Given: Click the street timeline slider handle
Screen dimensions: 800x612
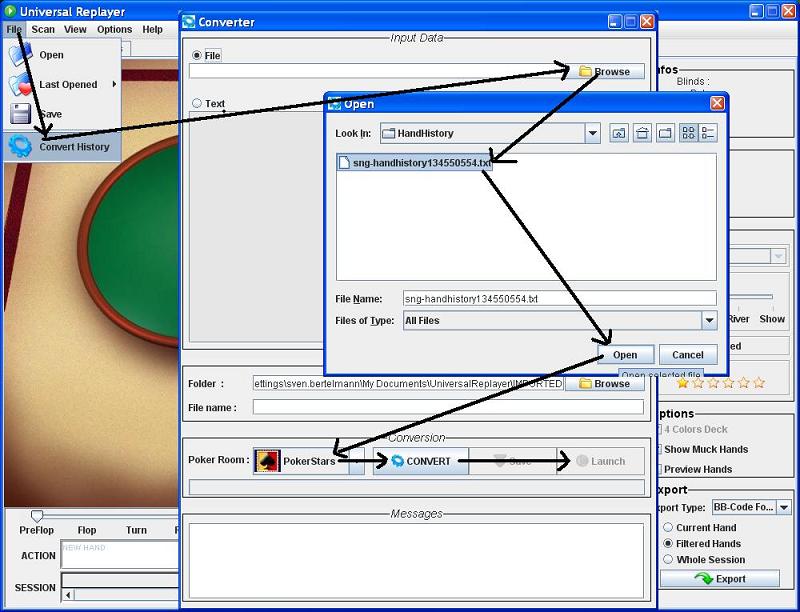Looking at the screenshot, I should pyautogui.click(x=37, y=515).
